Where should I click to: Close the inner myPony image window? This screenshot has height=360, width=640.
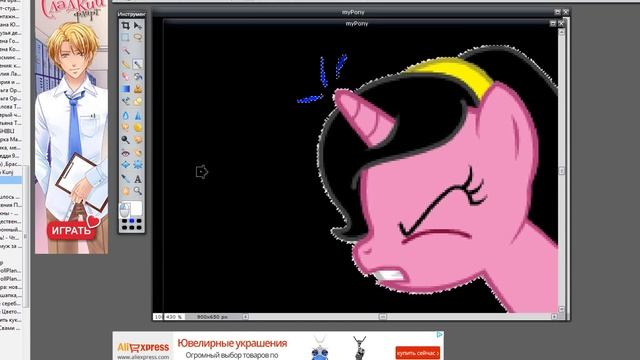561,24
